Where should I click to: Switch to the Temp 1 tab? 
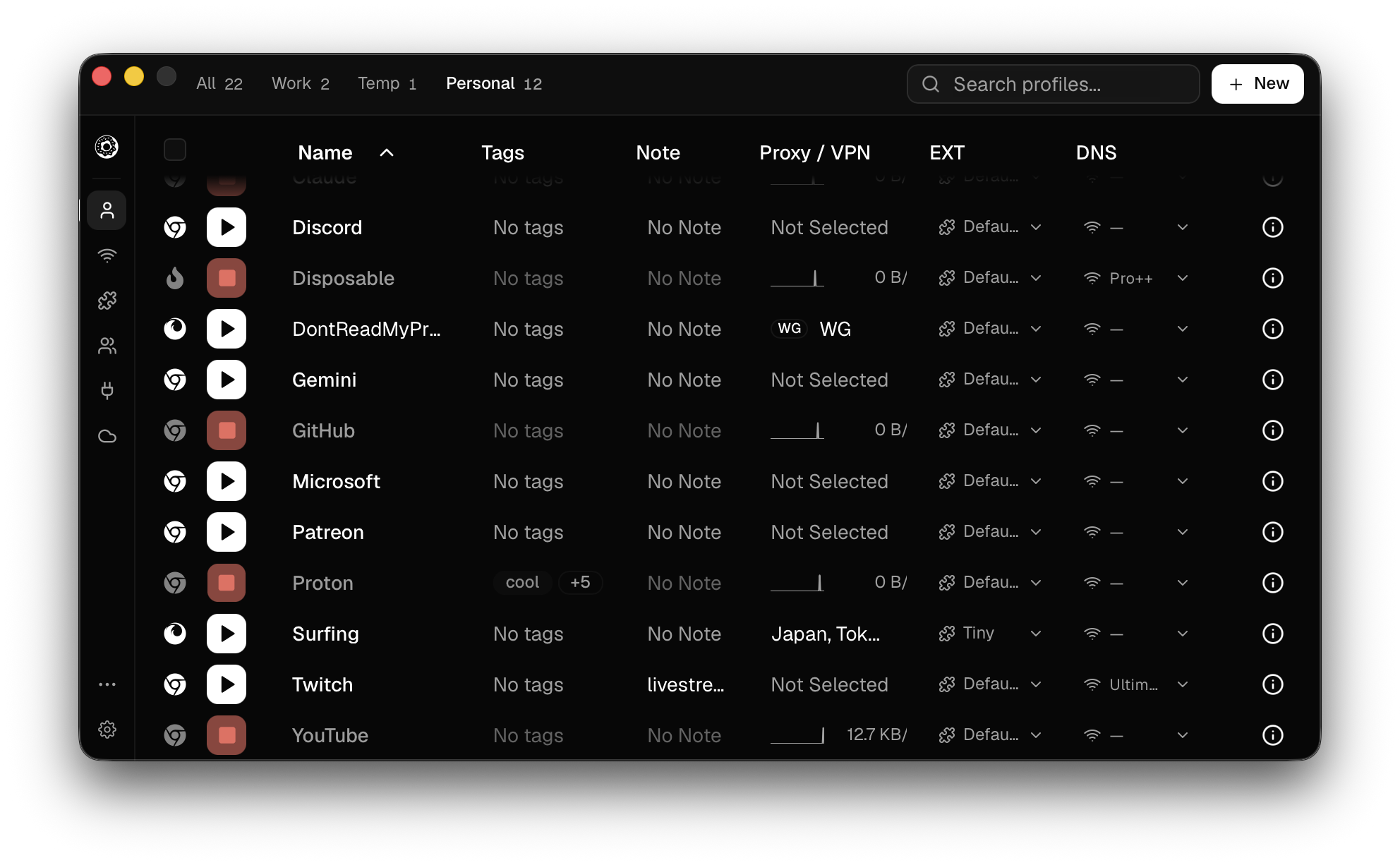coord(387,83)
